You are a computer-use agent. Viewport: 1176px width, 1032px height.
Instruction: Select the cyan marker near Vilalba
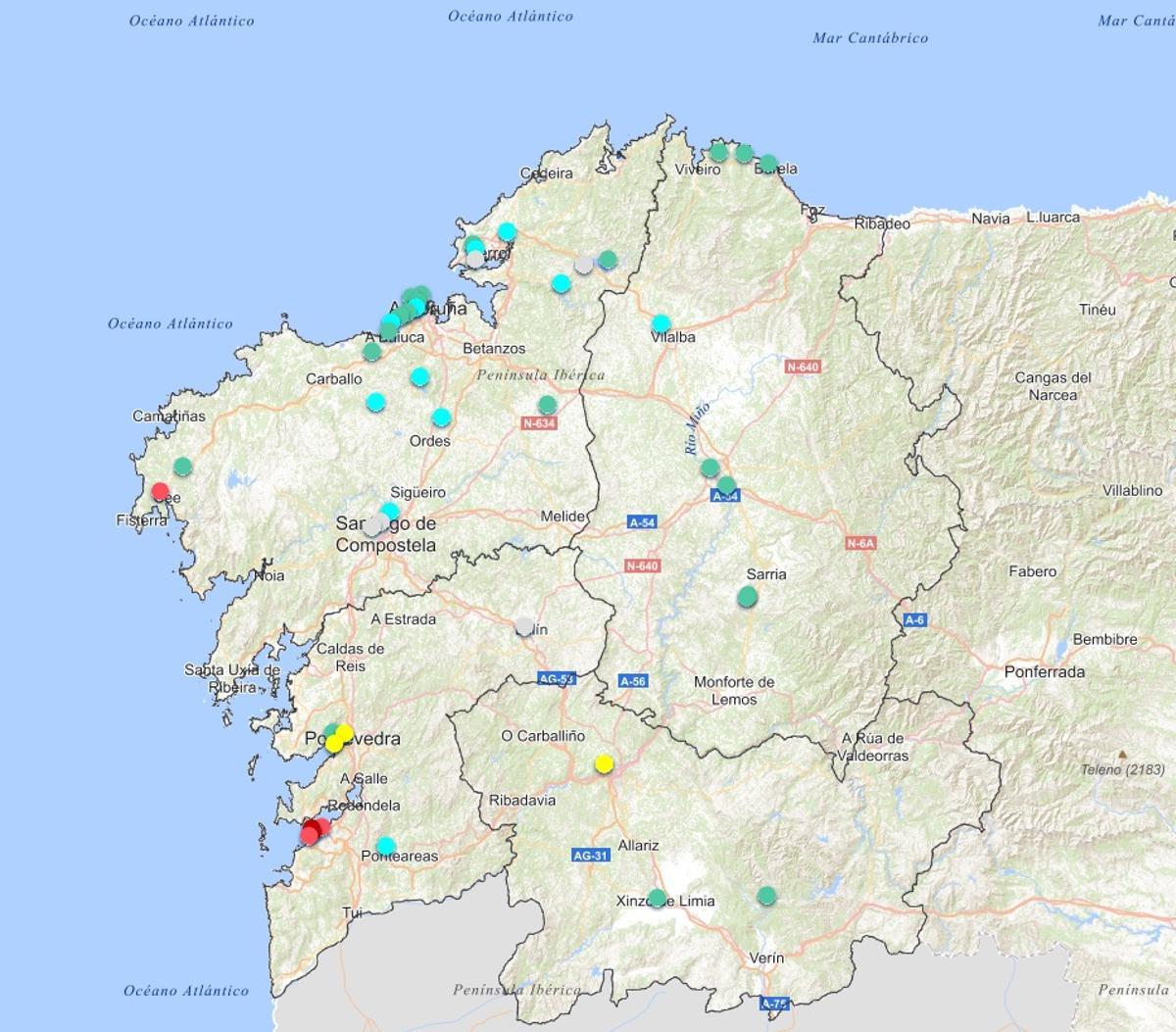tap(660, 323)
